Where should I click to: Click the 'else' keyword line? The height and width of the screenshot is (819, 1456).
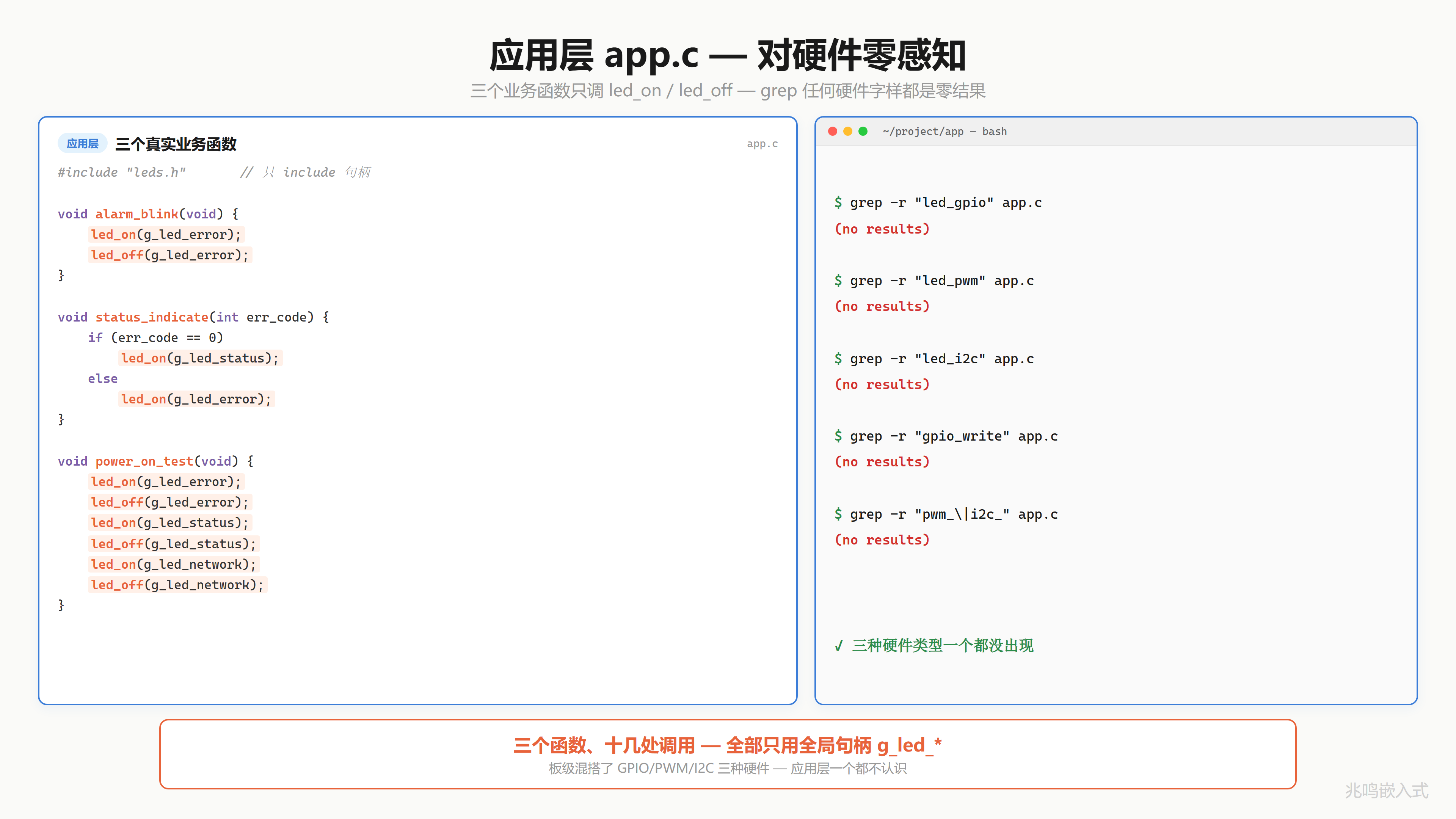pyautogui.click(x=103, y=379)
